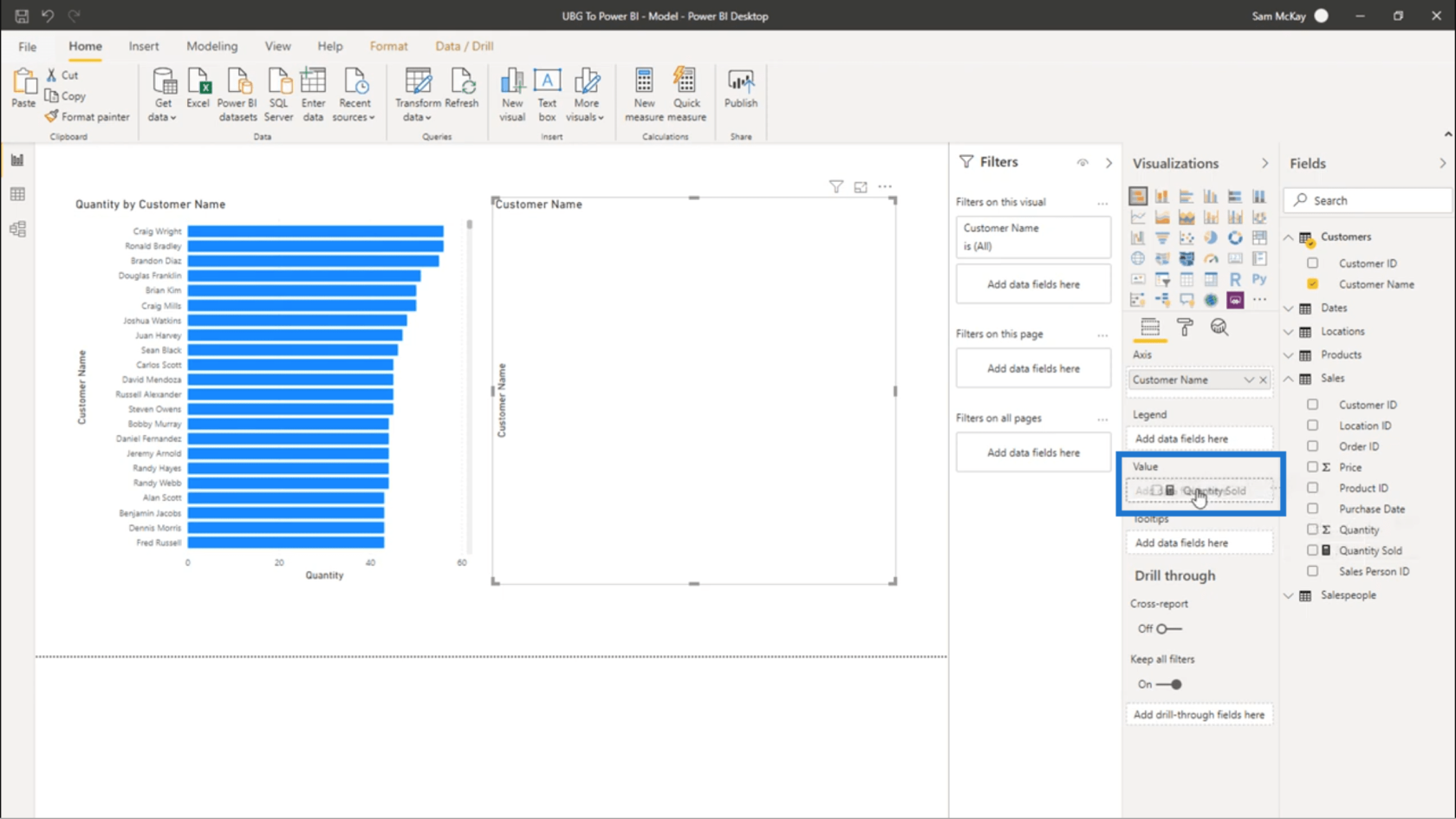Check the Location ID field
Screen dimensions: 1456x819
click(x=1312, y=426)
